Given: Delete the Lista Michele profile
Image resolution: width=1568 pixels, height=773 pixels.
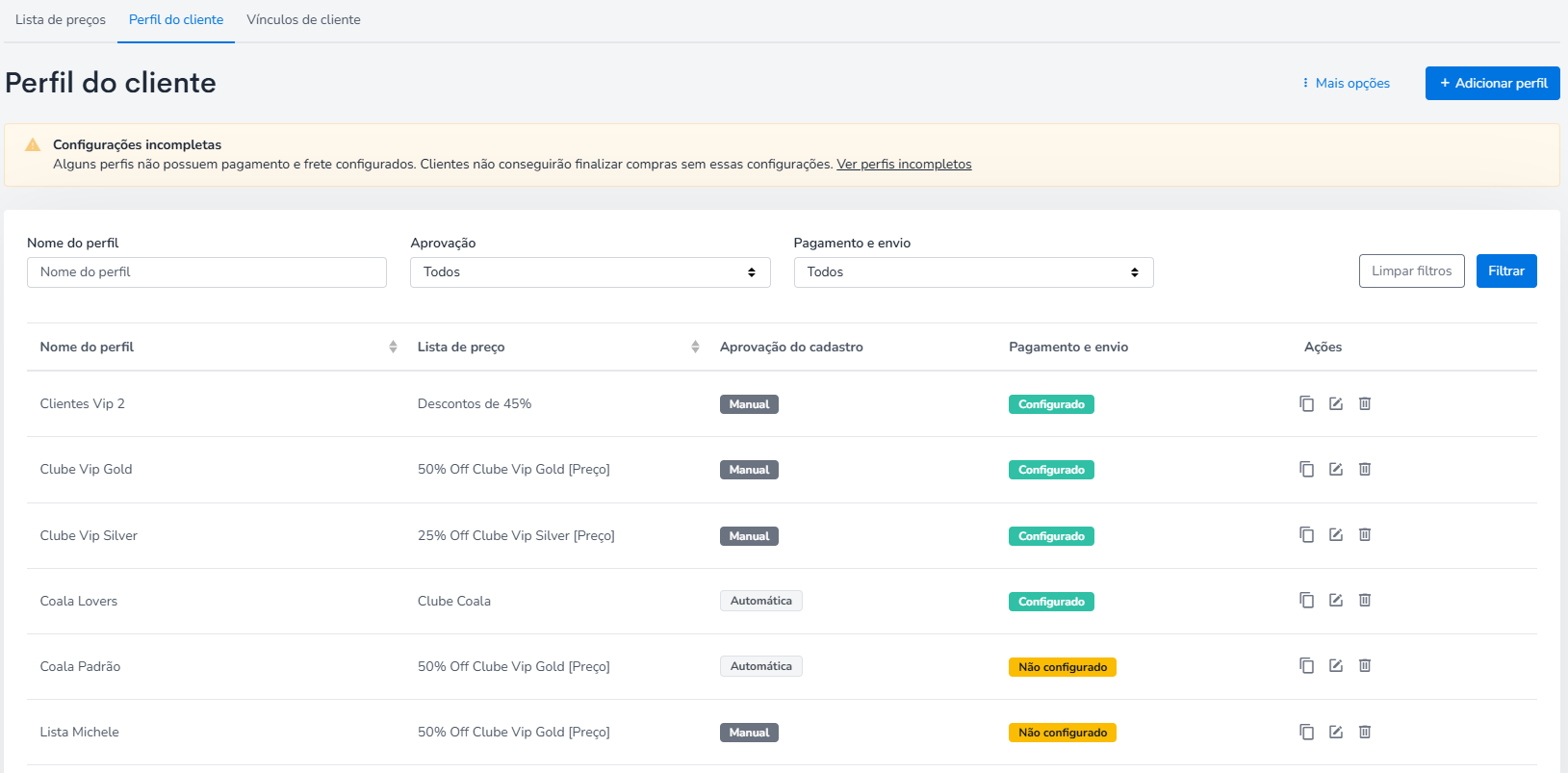Looking at the screenshot, I should click(x=1365, y=732).
